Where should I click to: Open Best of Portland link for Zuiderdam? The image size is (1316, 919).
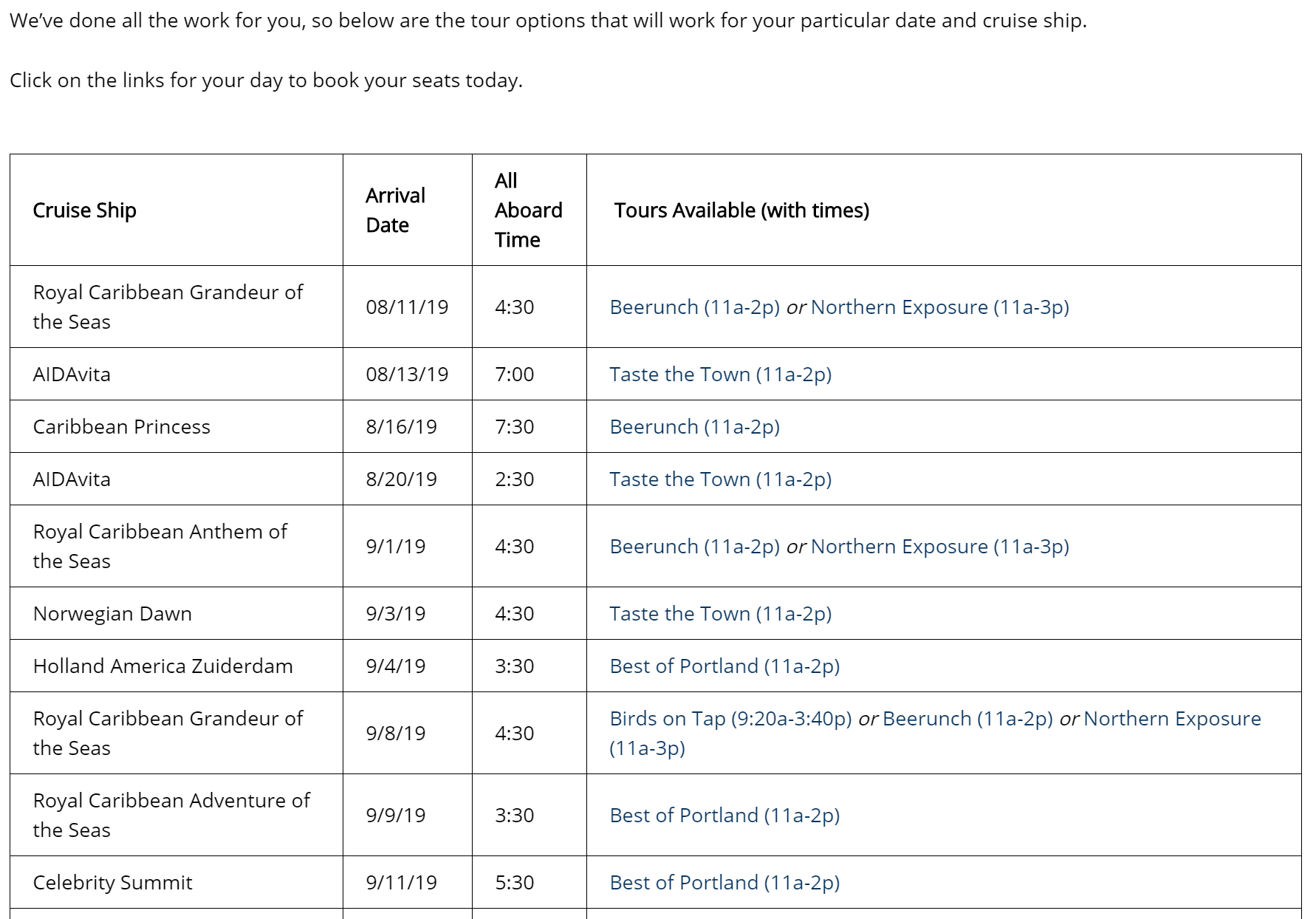(724, 666)
